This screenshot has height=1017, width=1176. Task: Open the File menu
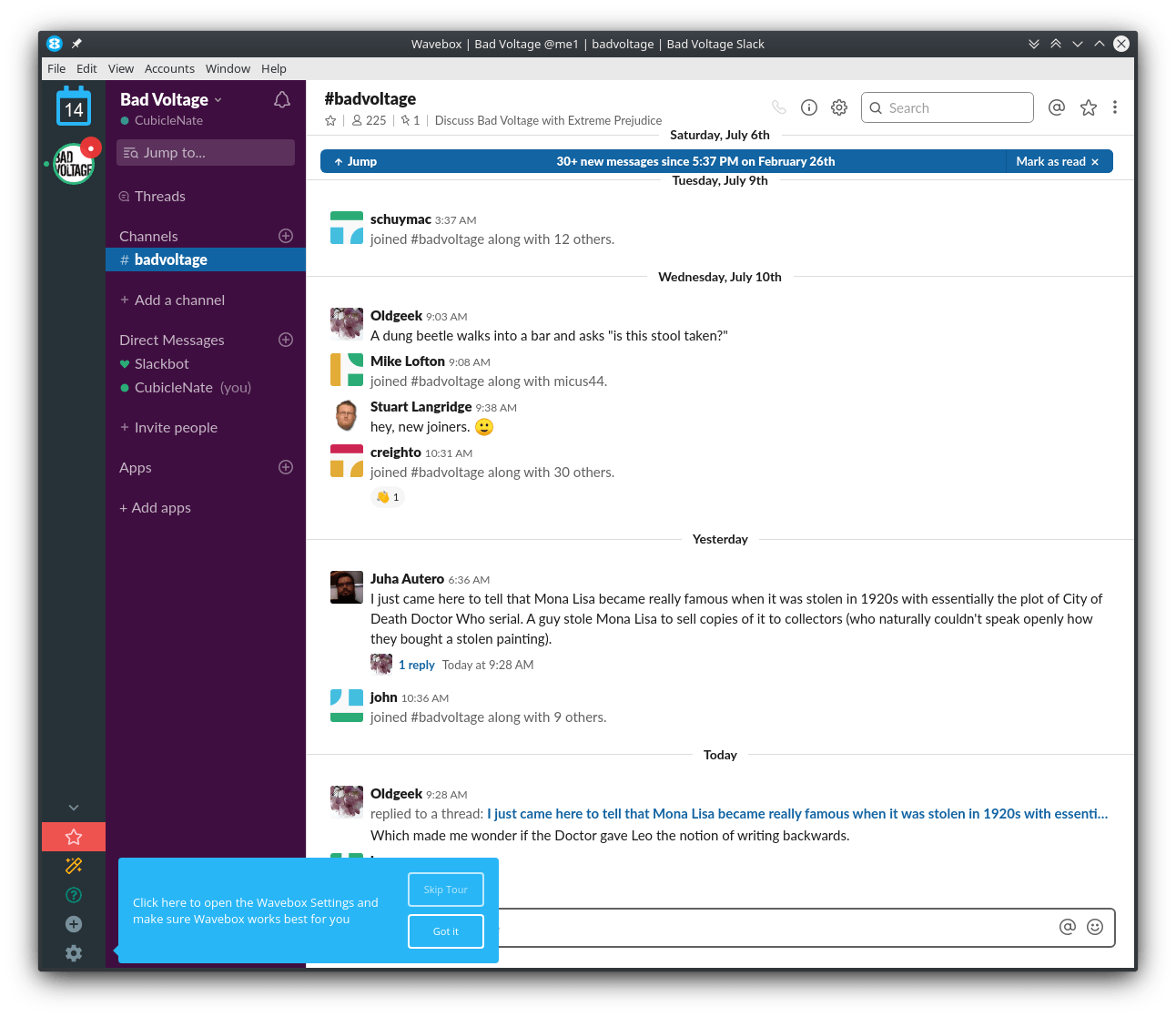pyautogui.click(x=56, y=68)
